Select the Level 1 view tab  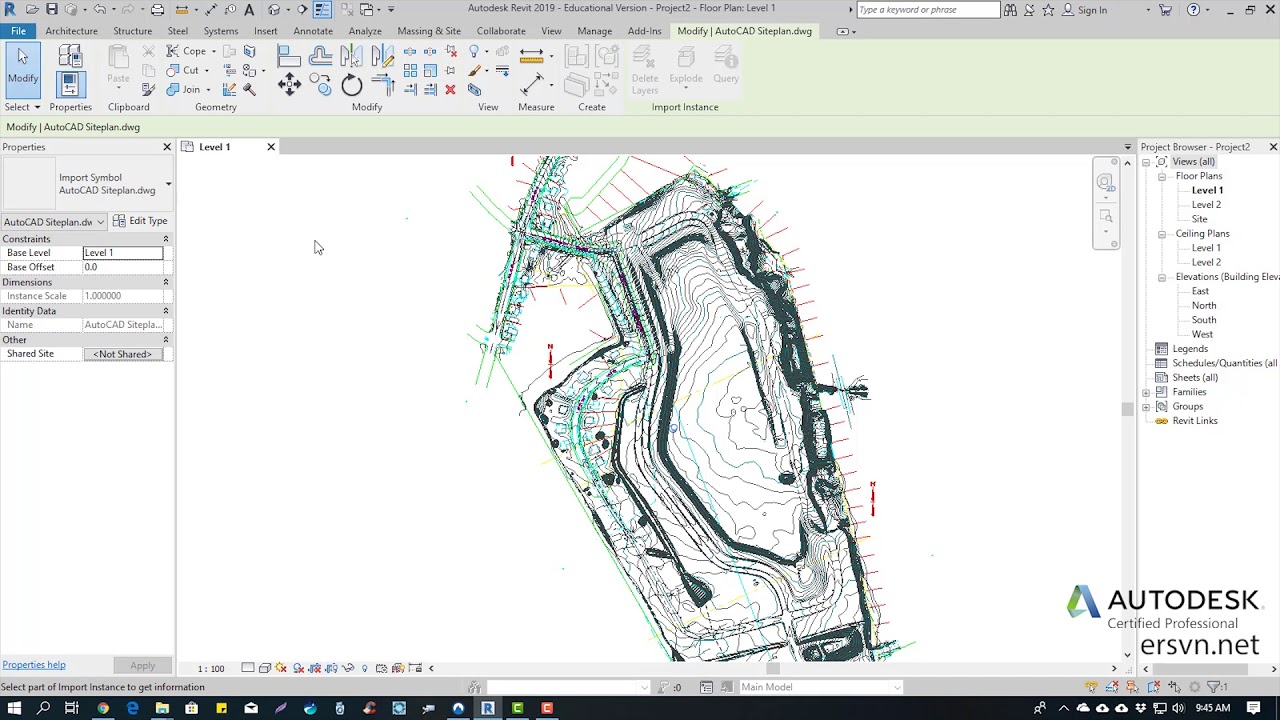(x=214, y=147)
